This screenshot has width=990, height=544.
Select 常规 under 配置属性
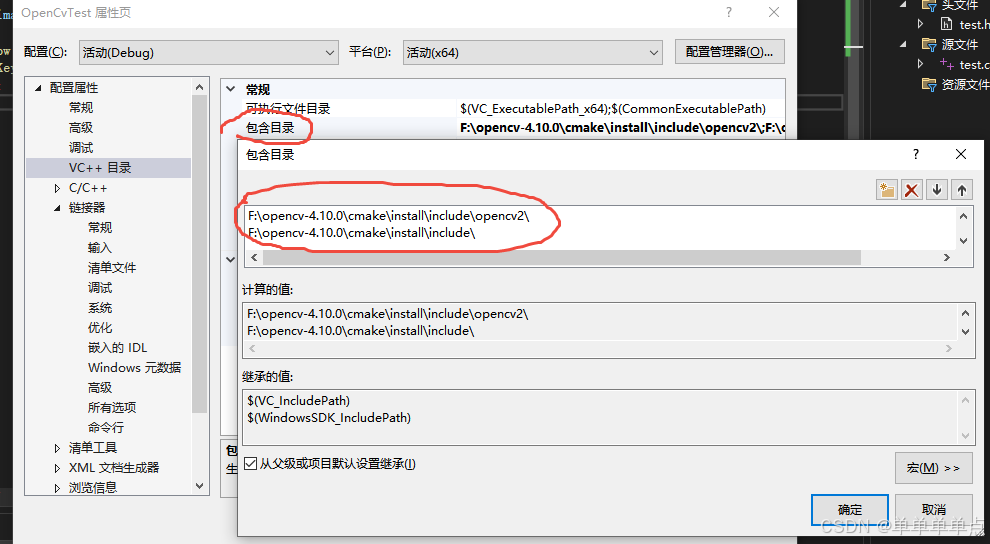click(81, 108)
